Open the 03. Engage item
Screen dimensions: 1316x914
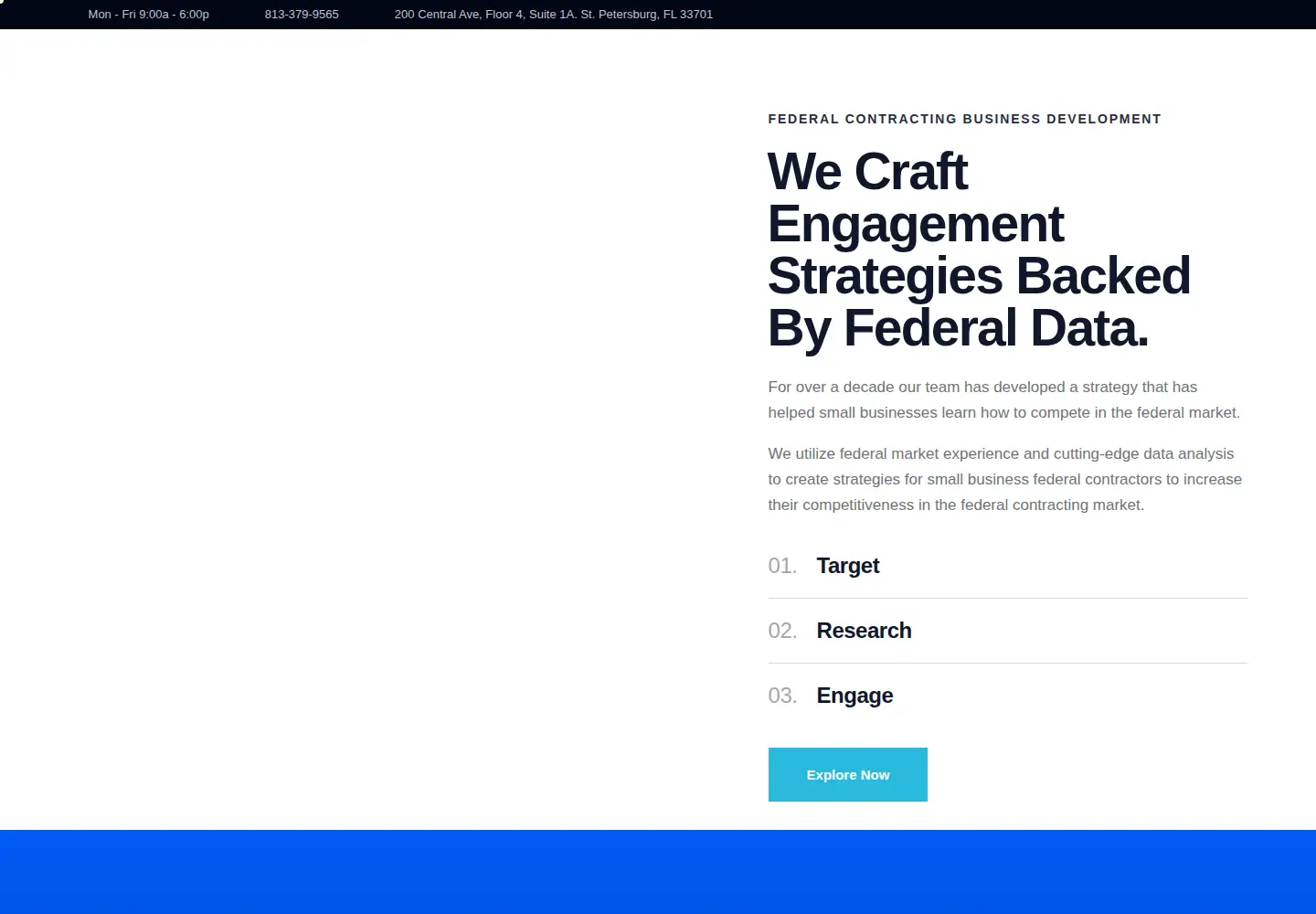tap(1007, 696)
